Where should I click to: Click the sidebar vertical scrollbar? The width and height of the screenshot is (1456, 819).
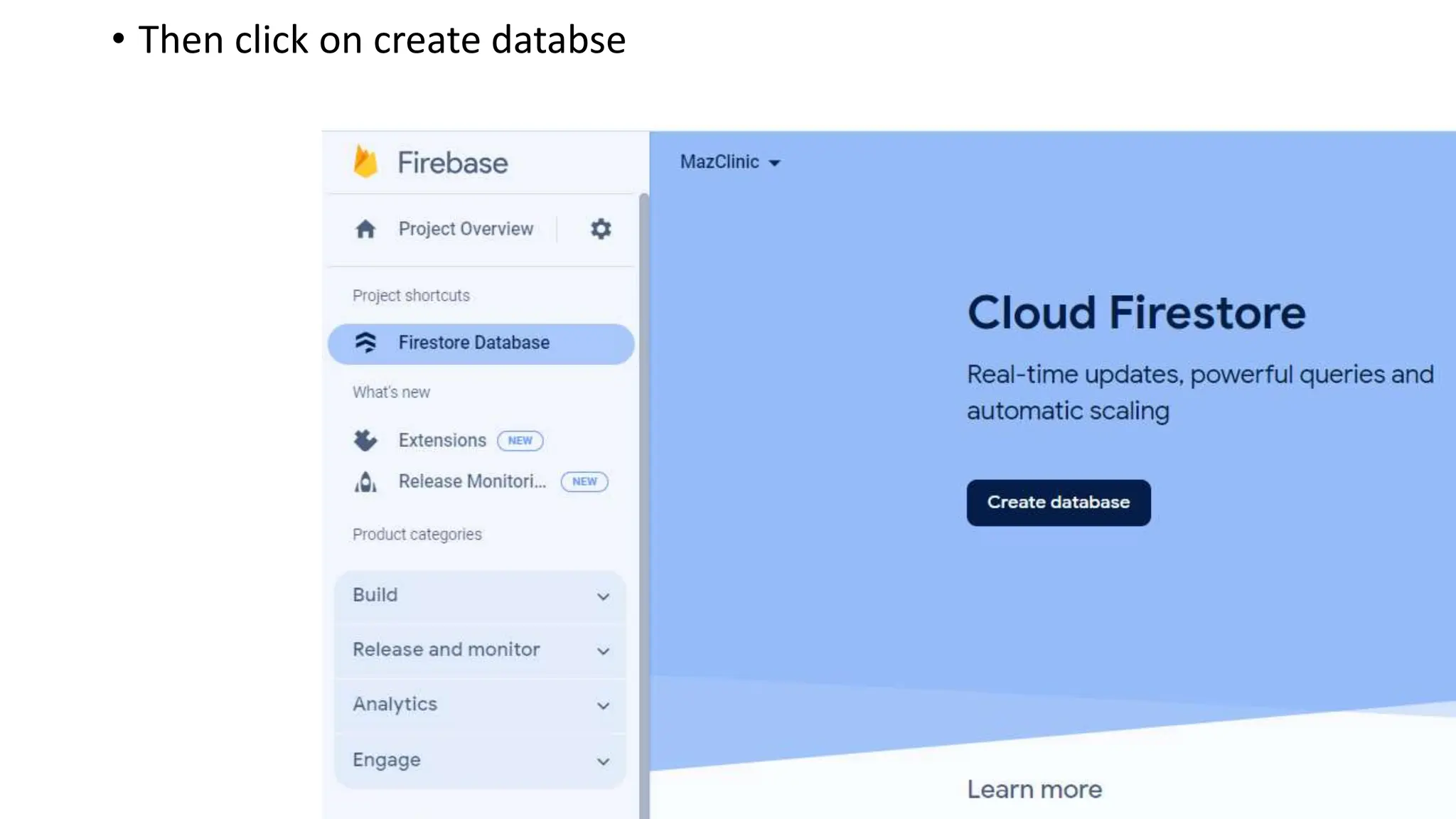click(644, 505)
